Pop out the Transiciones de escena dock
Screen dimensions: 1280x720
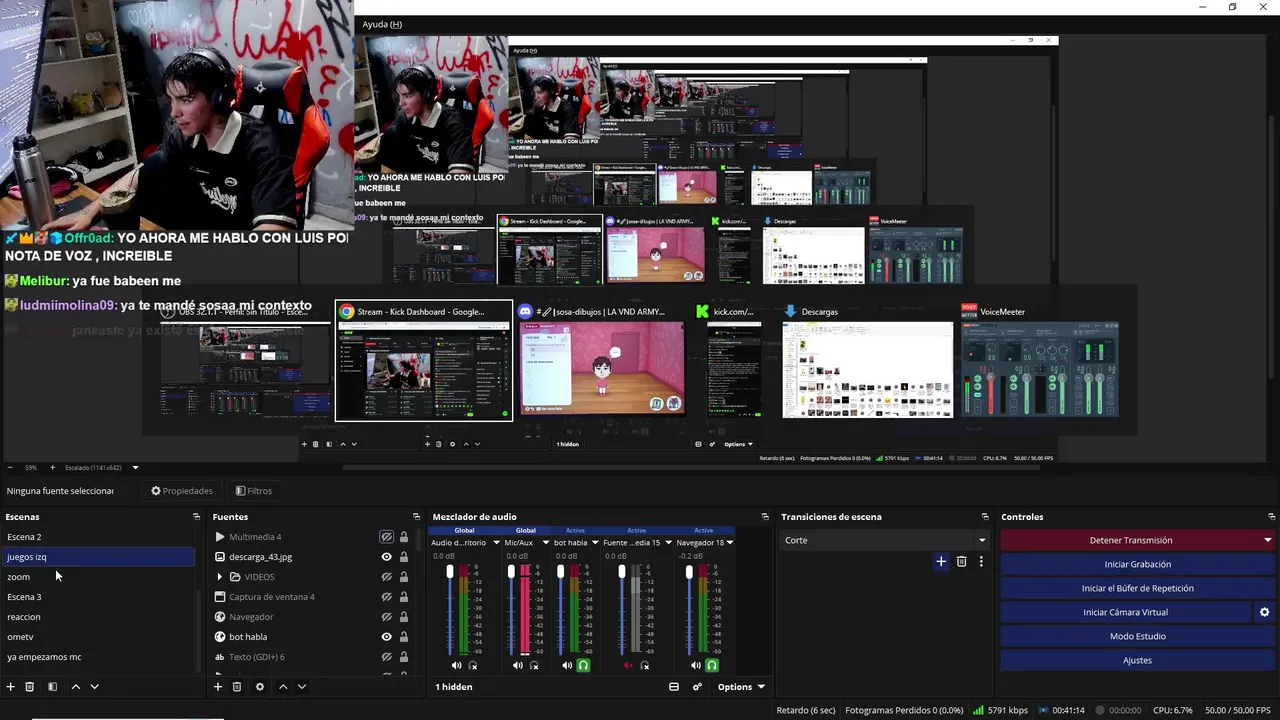click(985, 517)
